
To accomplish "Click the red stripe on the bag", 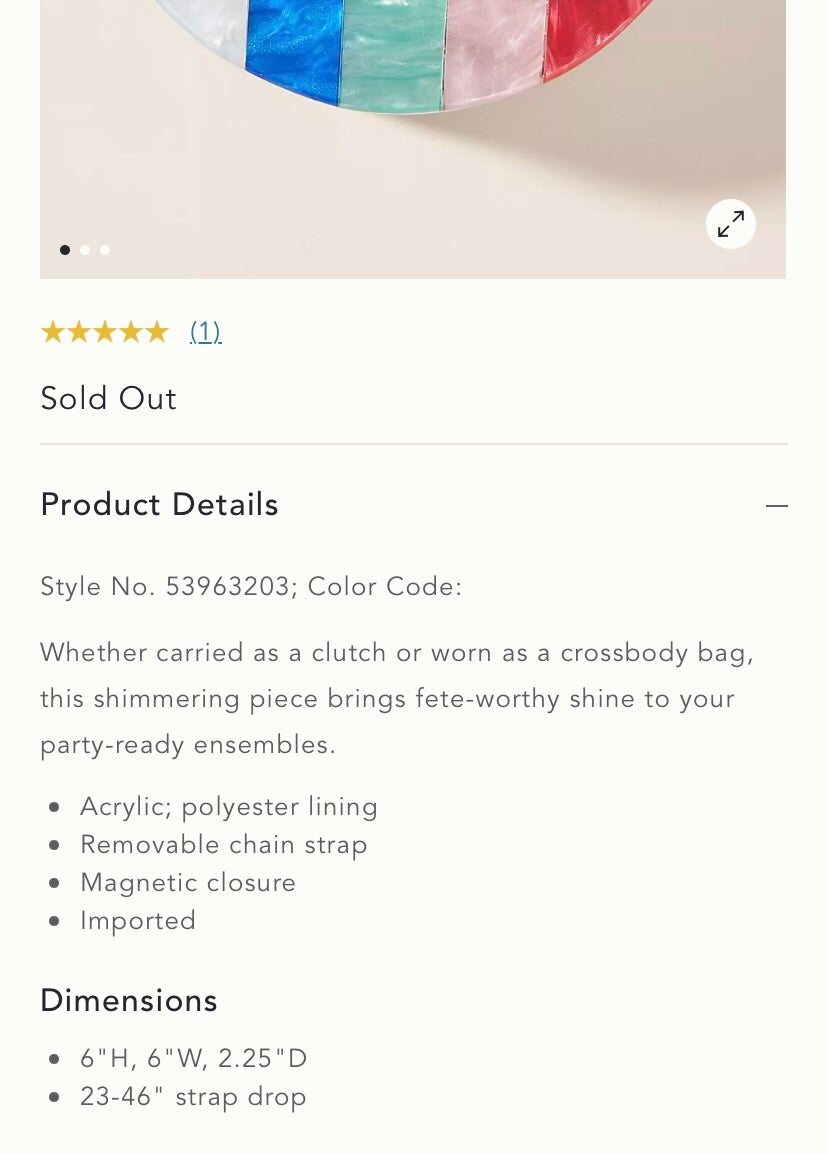I will (589, 29).
